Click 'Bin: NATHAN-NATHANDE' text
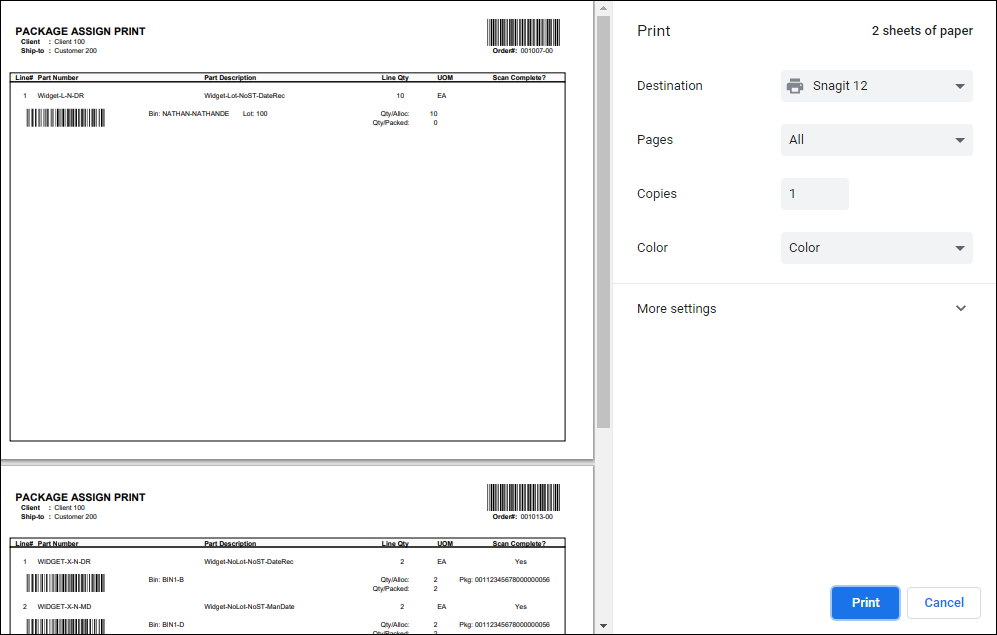 click(x=189, y=114)
